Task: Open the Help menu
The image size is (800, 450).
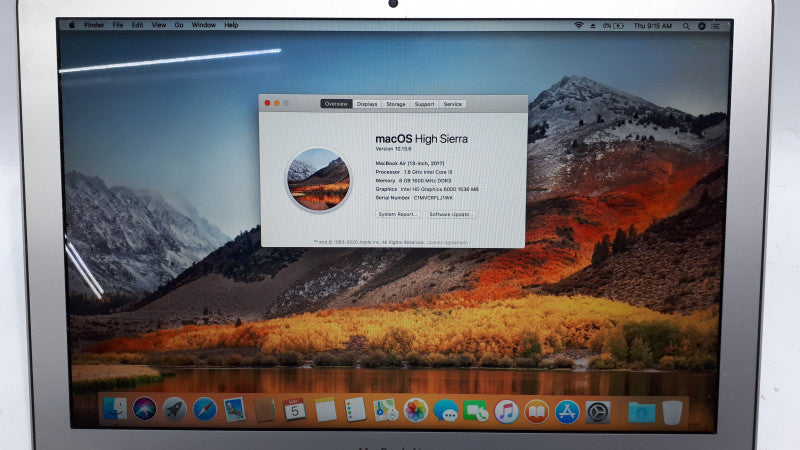Action: [231, 24]
